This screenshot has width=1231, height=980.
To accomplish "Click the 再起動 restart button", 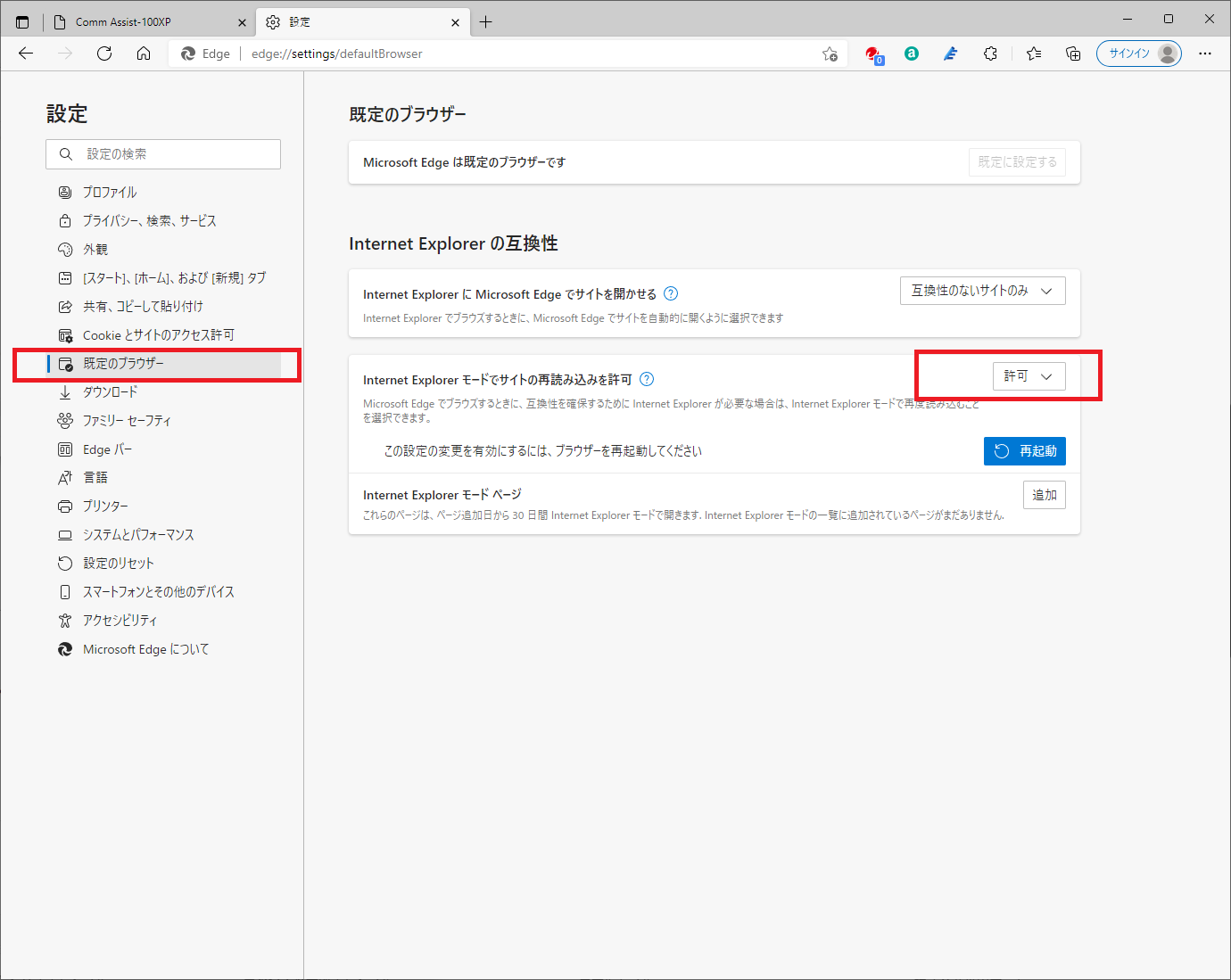I will coord(1025,451).
